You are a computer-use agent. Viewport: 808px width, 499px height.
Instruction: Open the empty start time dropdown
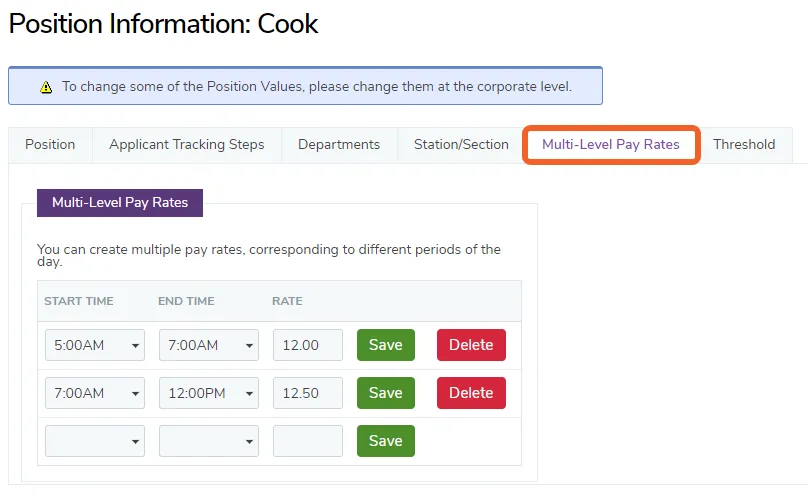95,441
